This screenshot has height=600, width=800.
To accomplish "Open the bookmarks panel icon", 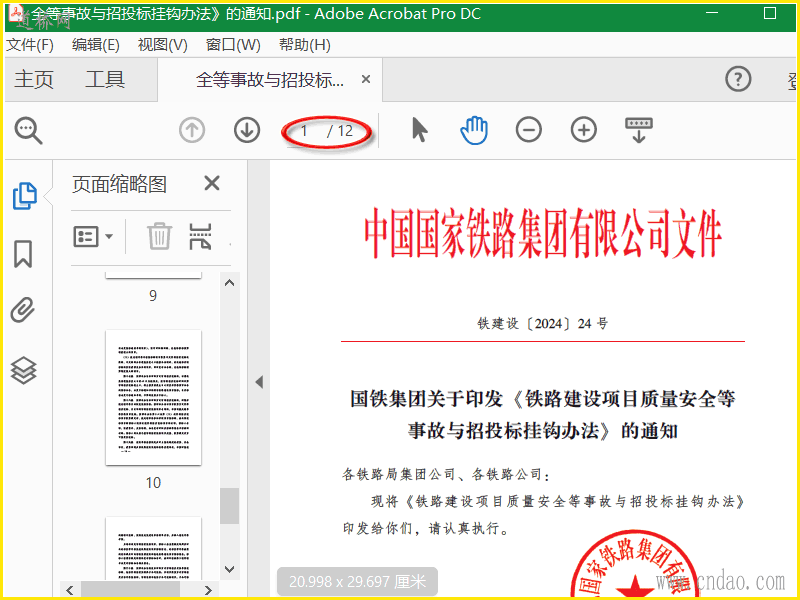I will pos(23,254).
